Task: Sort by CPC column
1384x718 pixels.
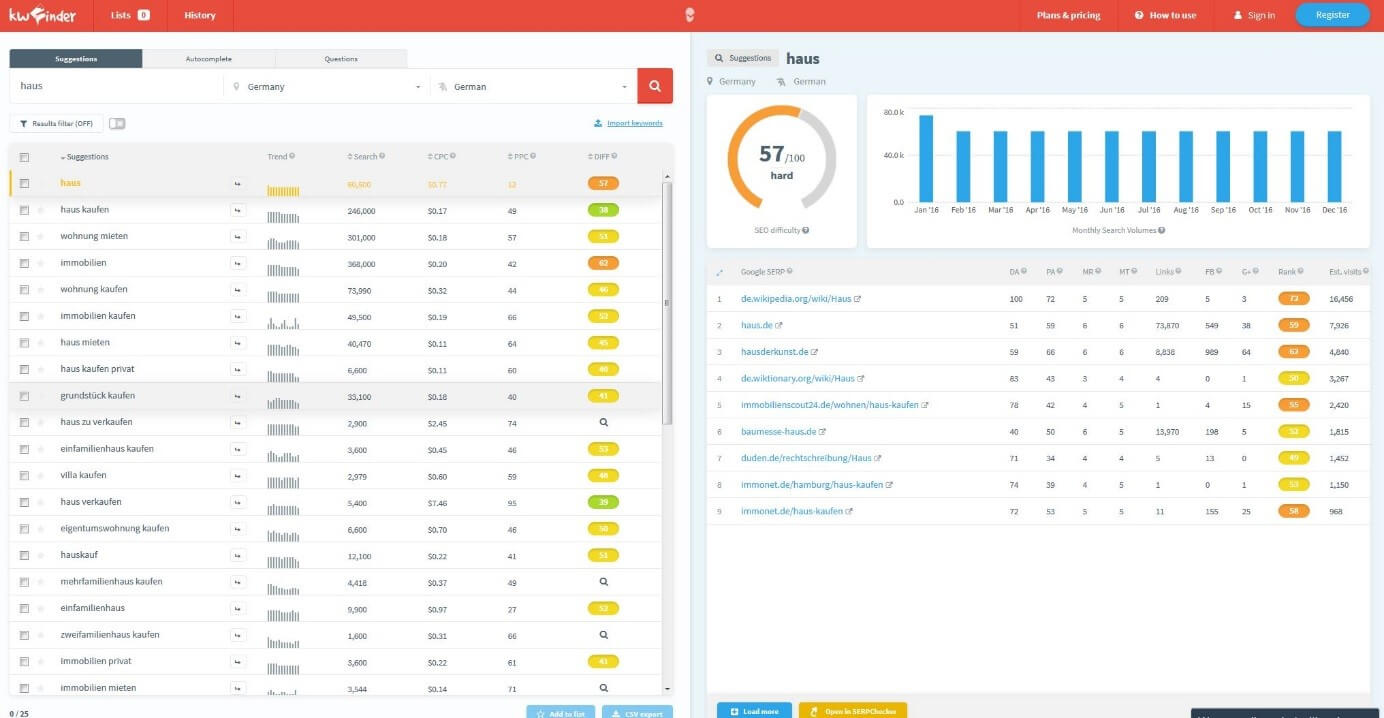Action: [437, 157]
